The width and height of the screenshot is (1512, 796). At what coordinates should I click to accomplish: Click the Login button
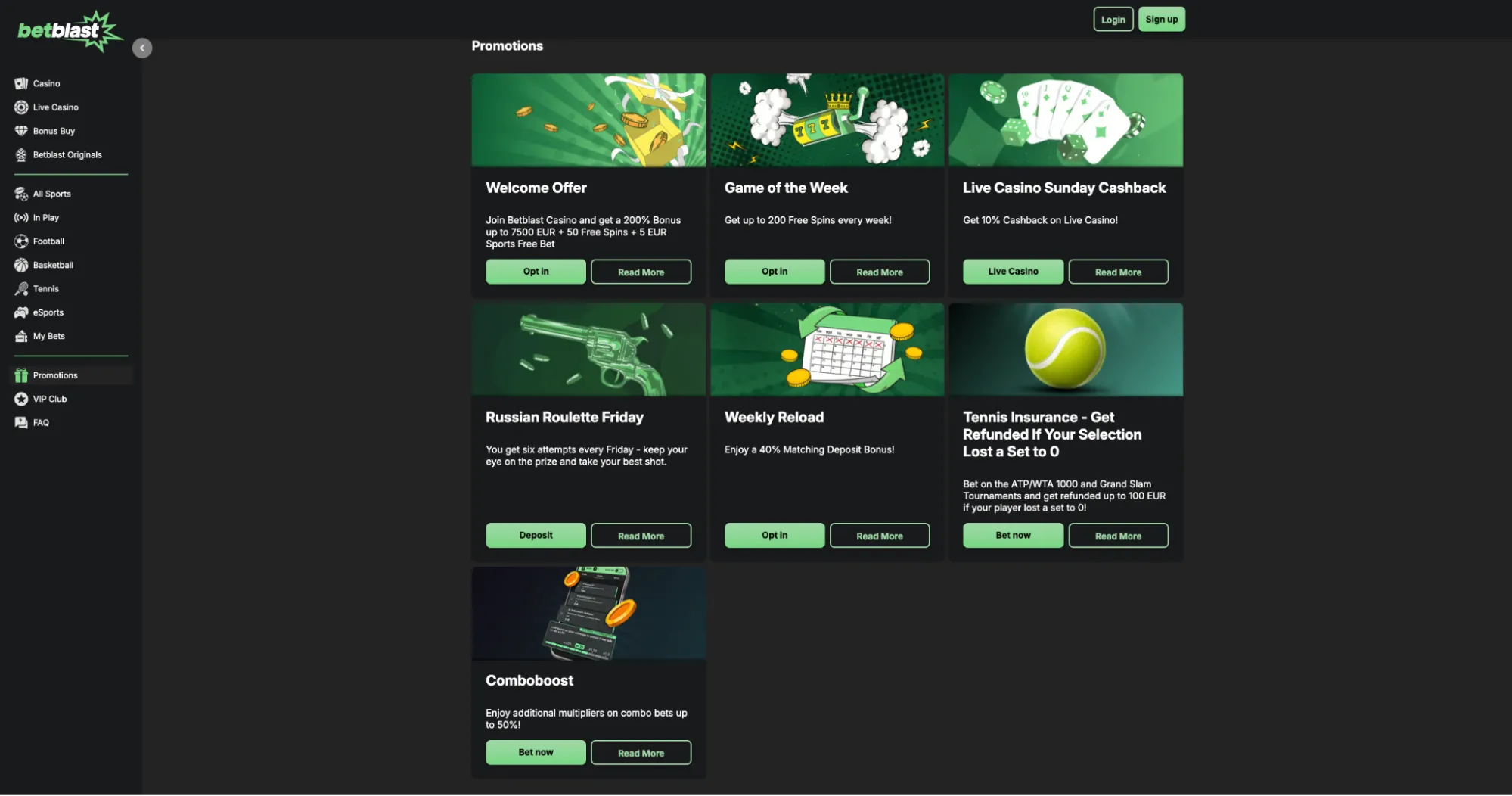click(1113, 20)
